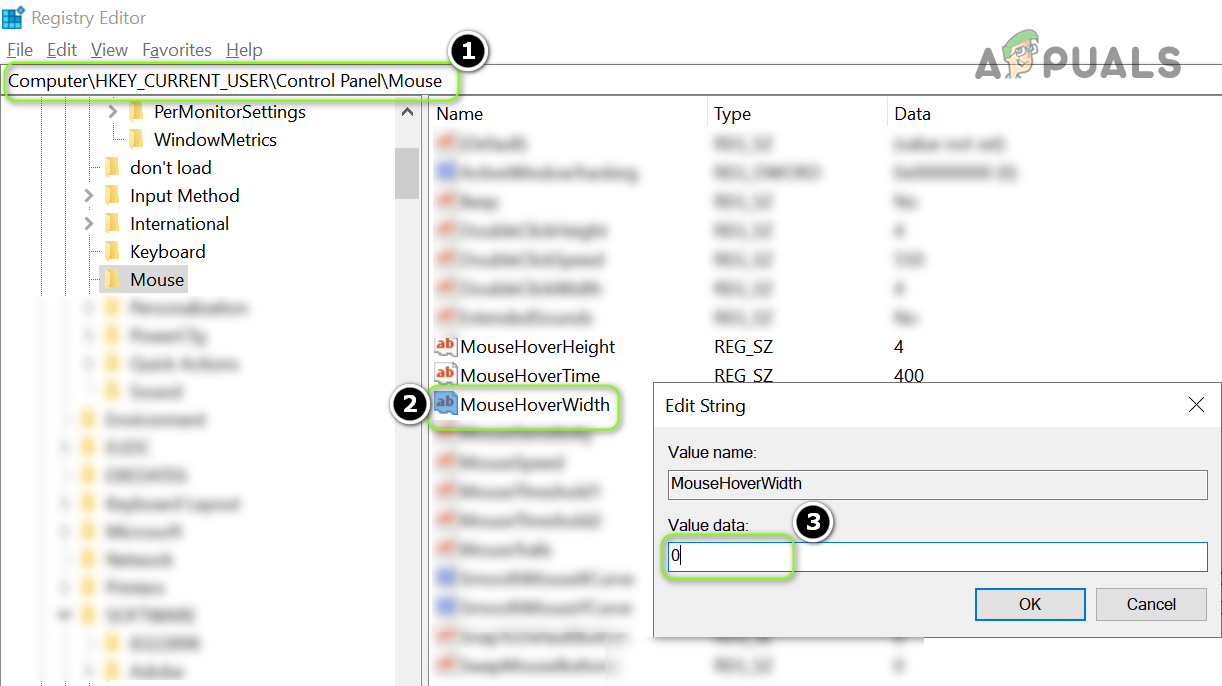Click the Value name field in Edit String
This screenshot has height=686, width=1222.
tap(937, 484)
